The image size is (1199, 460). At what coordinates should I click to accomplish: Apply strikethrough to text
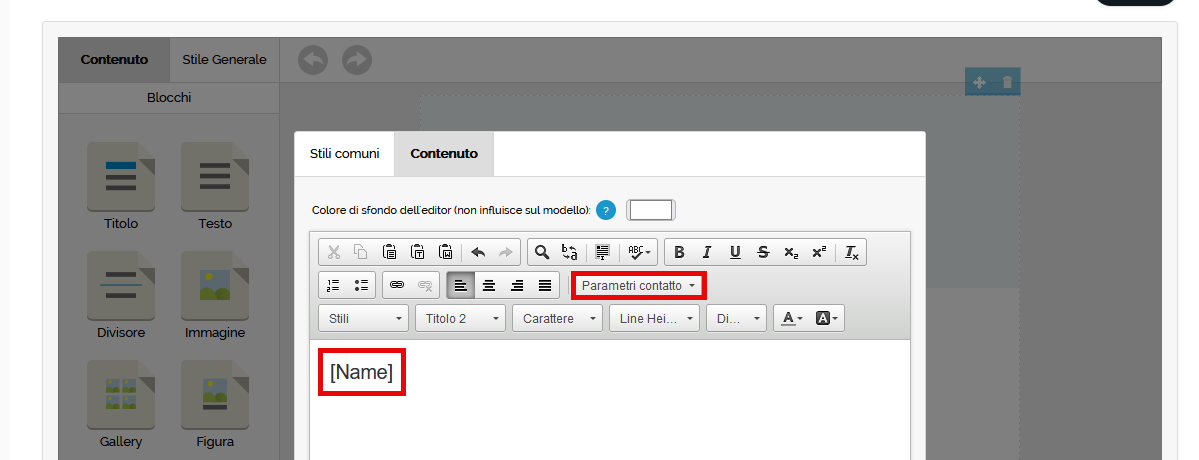[x=763, y=252]
